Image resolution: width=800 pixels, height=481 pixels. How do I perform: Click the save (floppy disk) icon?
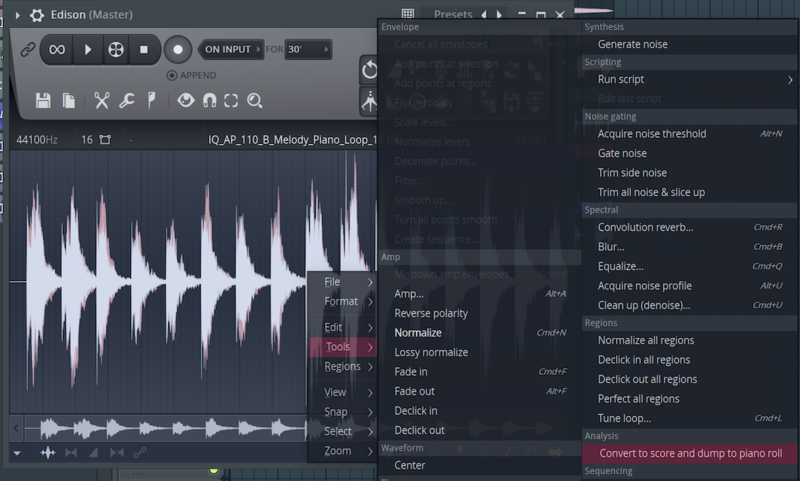tap(43, 100)
